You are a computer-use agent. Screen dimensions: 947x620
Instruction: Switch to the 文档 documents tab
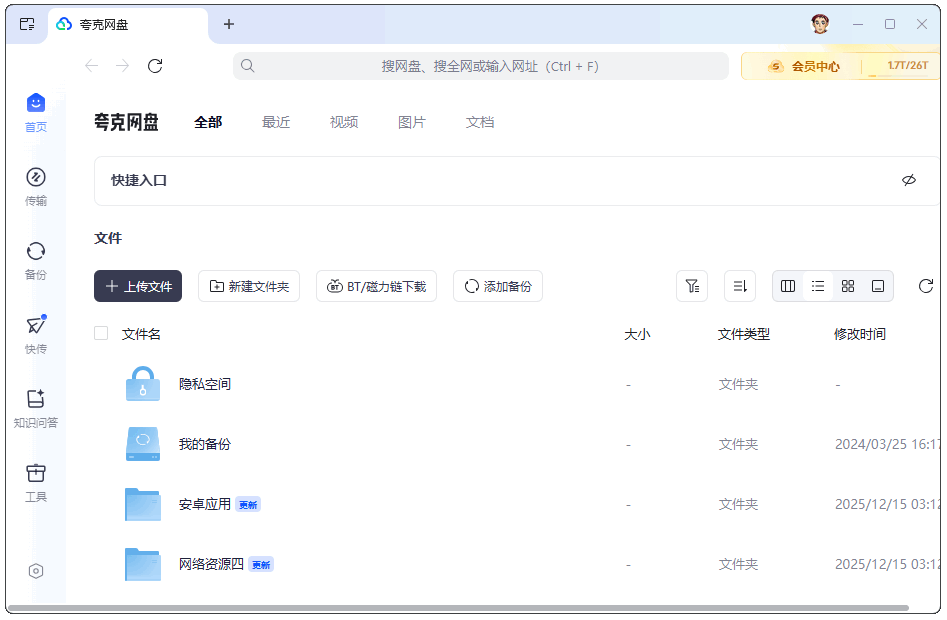[480, 122]
